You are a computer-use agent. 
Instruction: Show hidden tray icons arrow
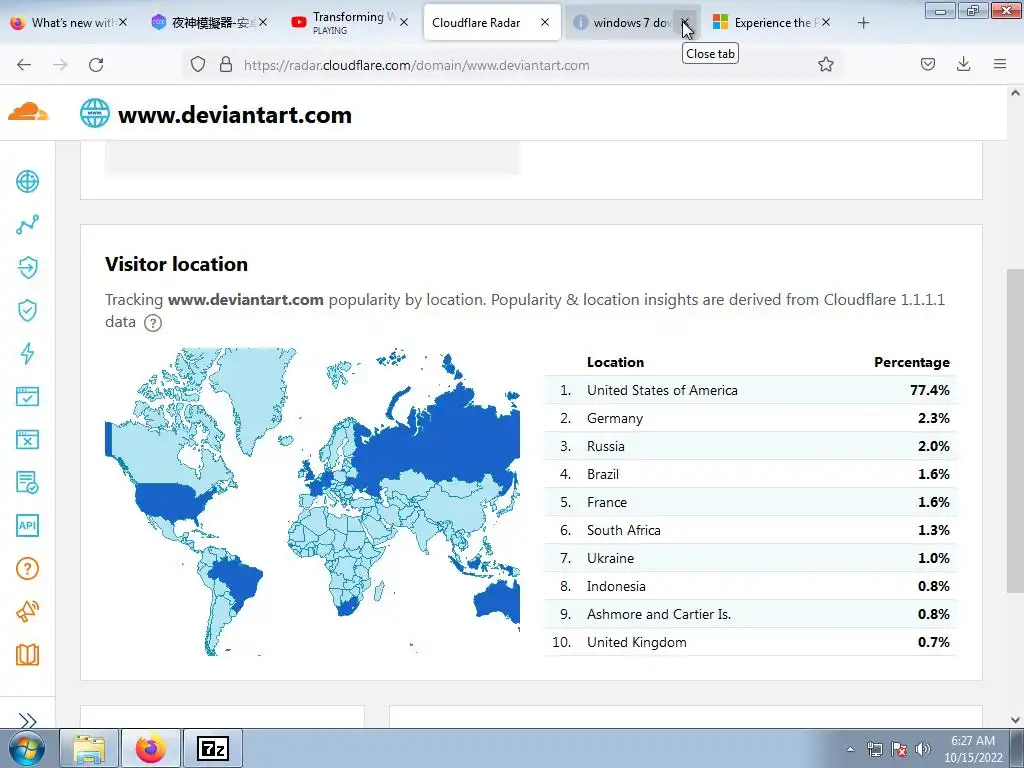click(850, 749)
